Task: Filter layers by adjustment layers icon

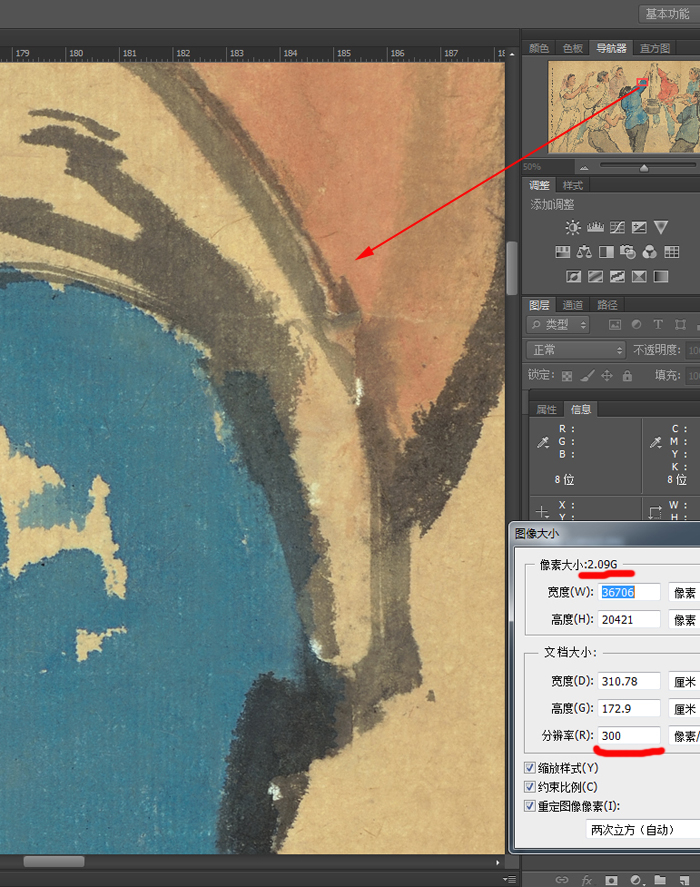Action: coord(637,325)
